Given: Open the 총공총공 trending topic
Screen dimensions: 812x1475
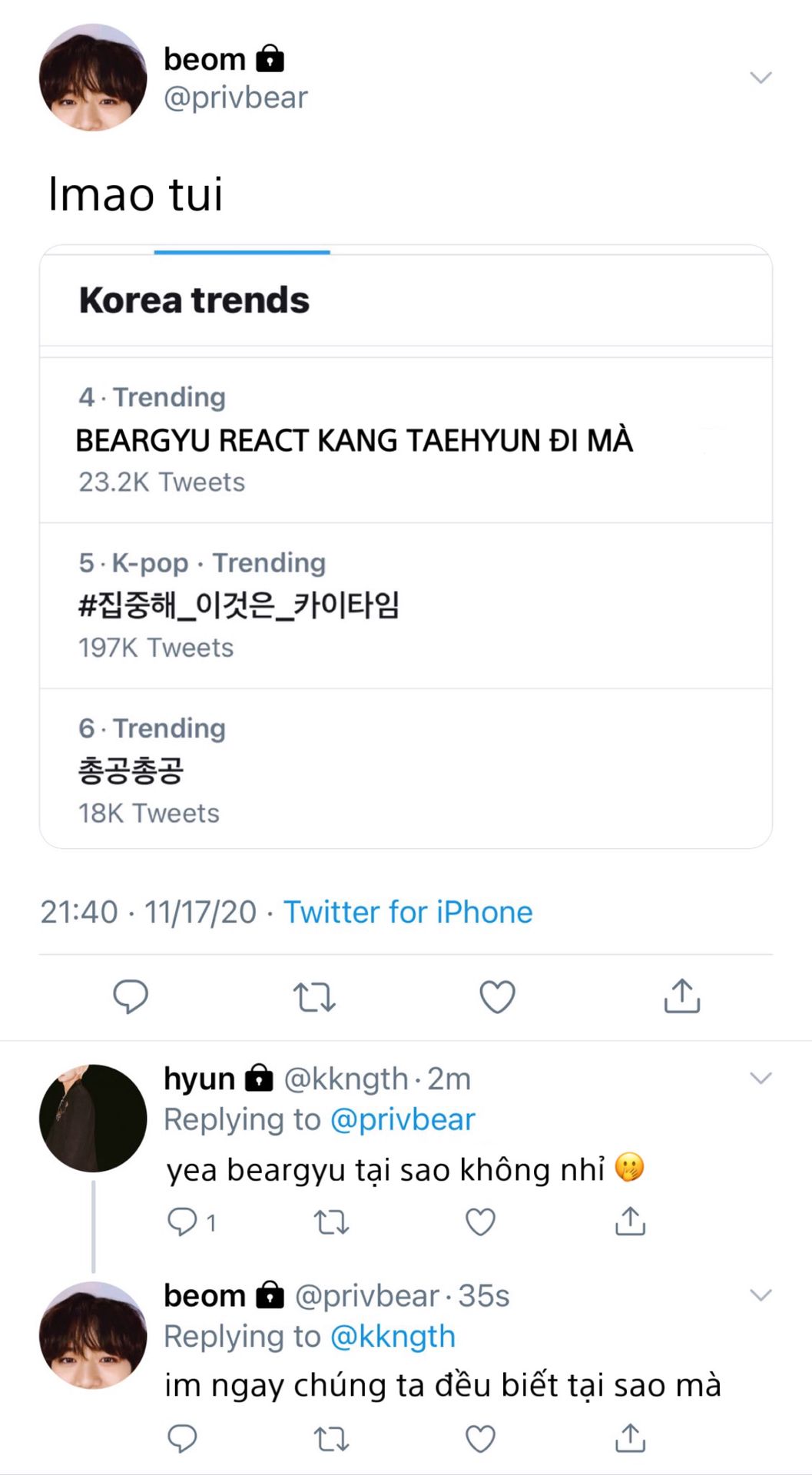Looking at the screenshot, I should (x=131, y=770).
